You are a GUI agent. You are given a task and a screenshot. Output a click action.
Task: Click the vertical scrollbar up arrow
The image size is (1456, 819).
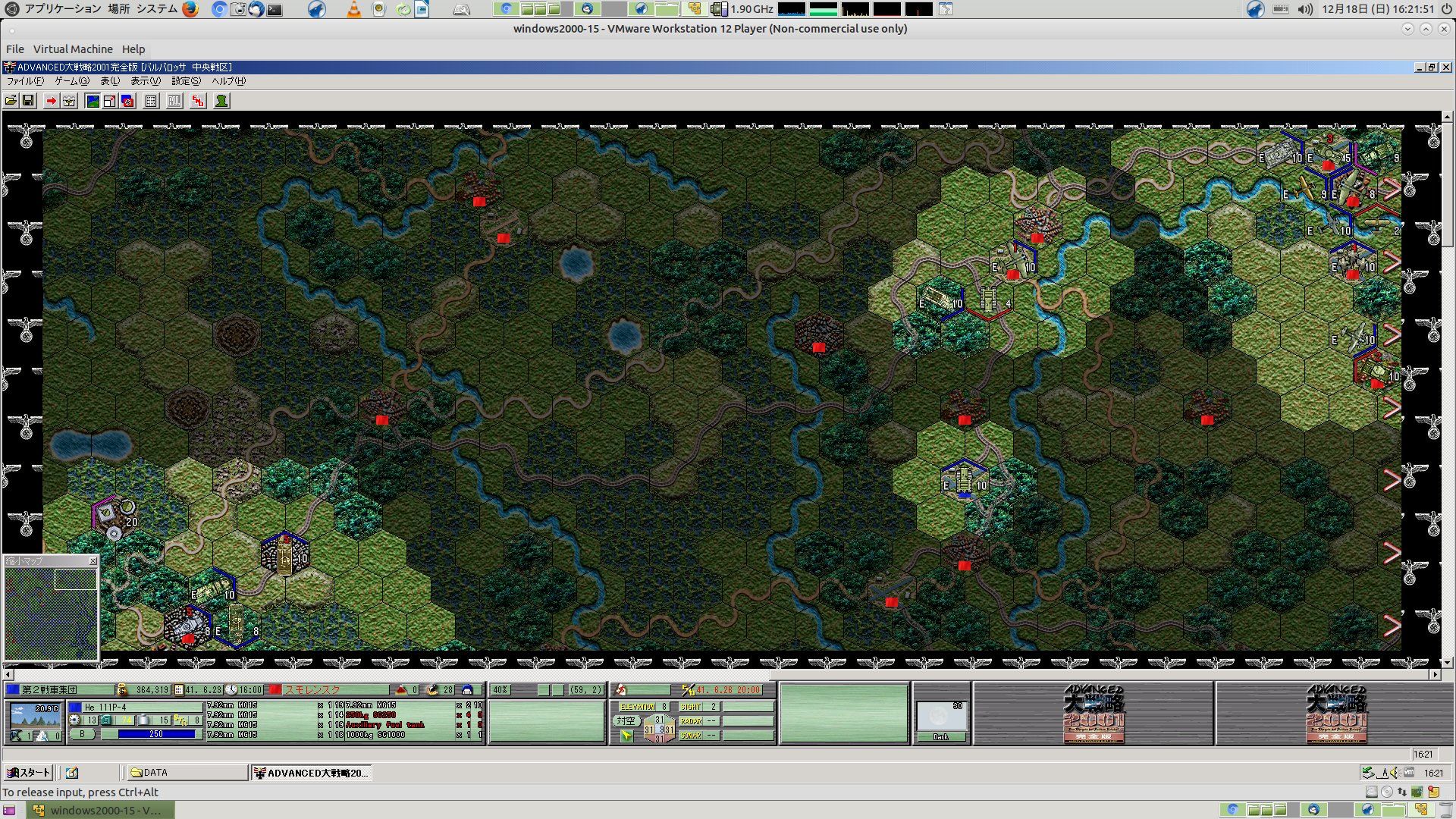pos(1448,117)
